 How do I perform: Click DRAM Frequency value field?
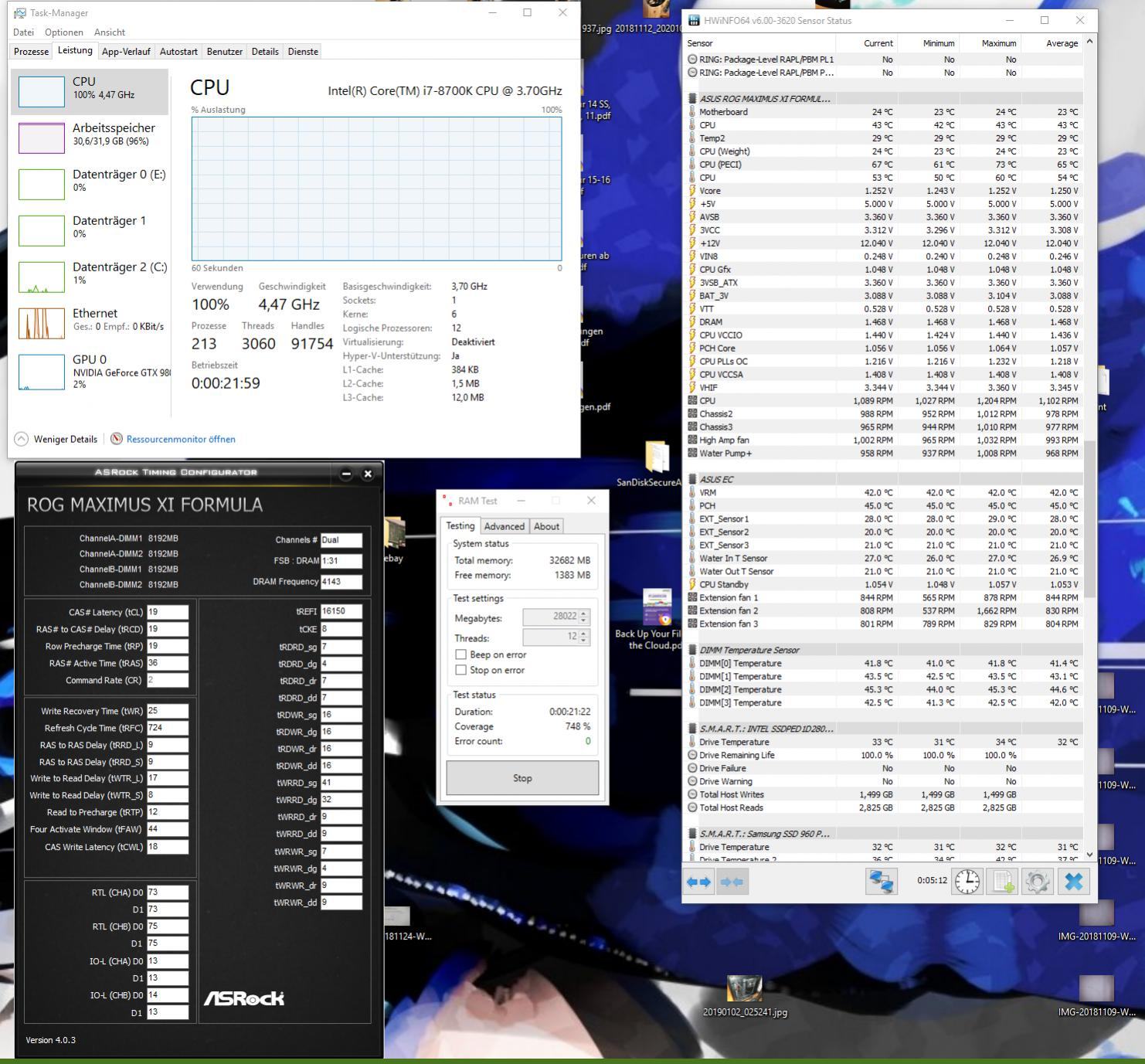tap(341, 582)
